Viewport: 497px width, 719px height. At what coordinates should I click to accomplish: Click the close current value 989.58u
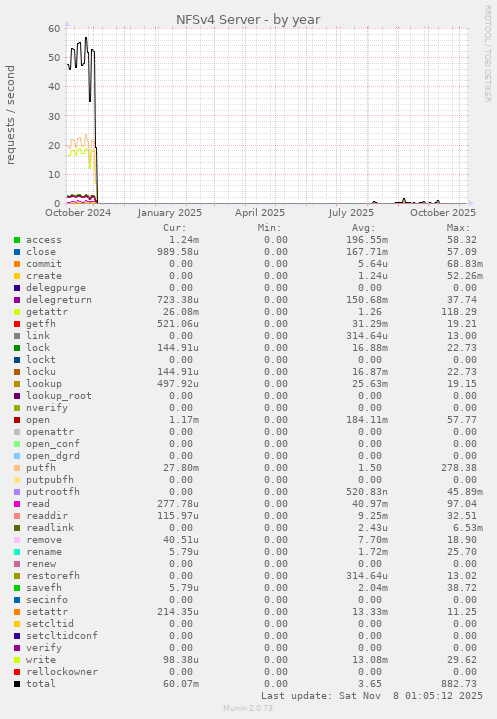click(x=178, y=252)
